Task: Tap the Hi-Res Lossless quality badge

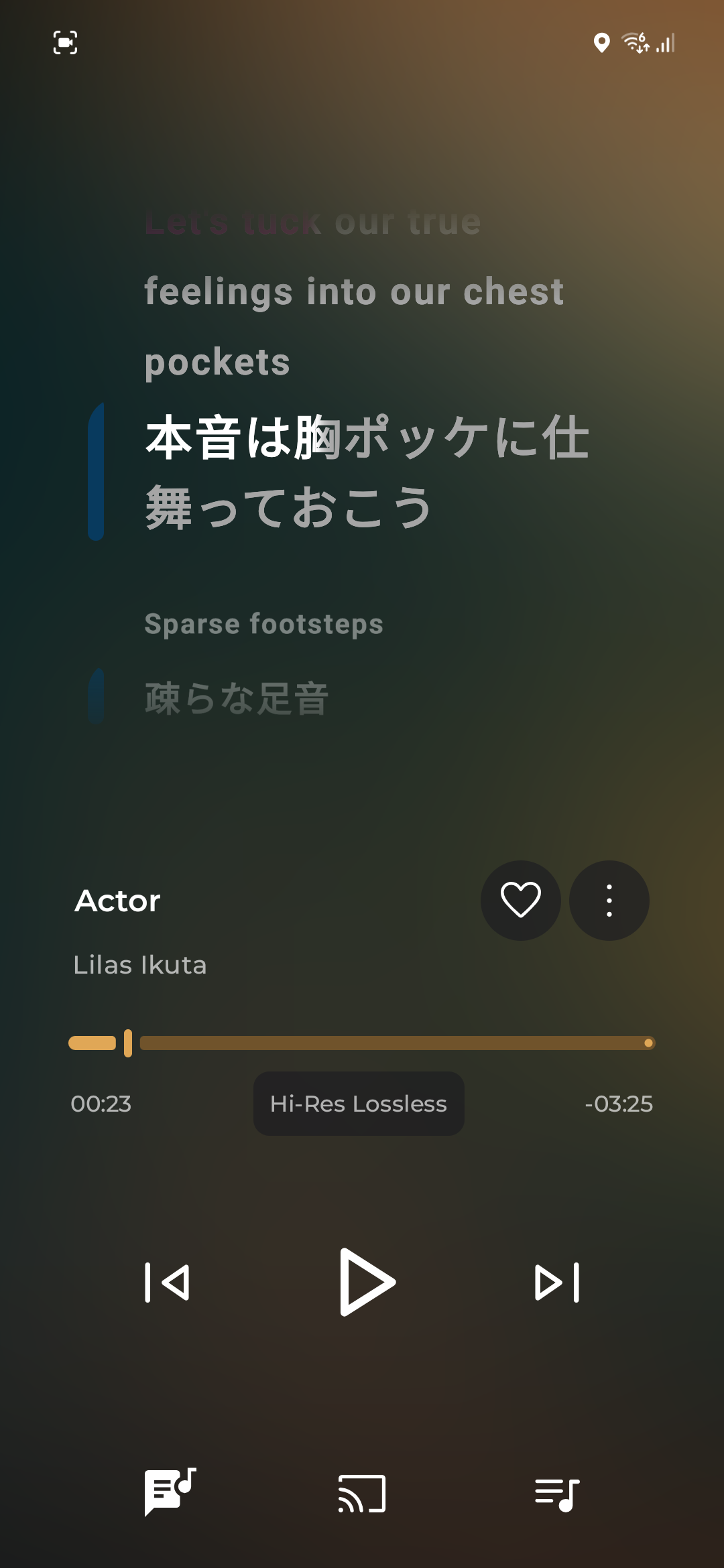Action: (x=359, y=1104)
